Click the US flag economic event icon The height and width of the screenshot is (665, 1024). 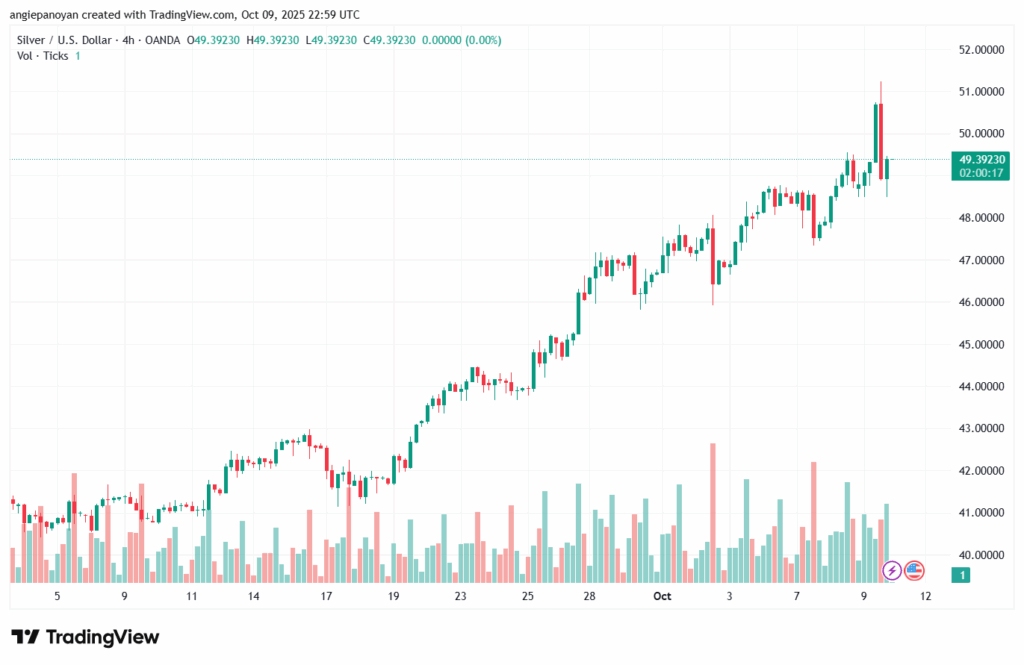coord(914,571)
